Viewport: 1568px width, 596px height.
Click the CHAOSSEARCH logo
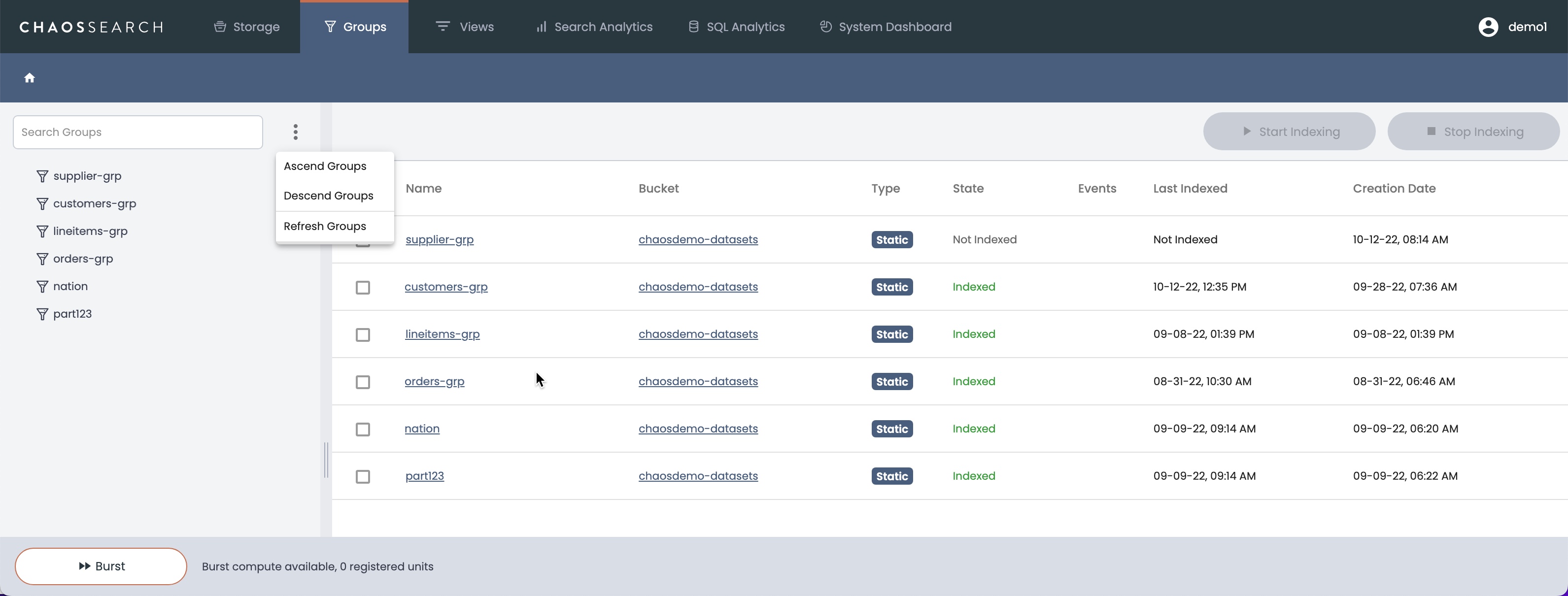pos(91,27)
